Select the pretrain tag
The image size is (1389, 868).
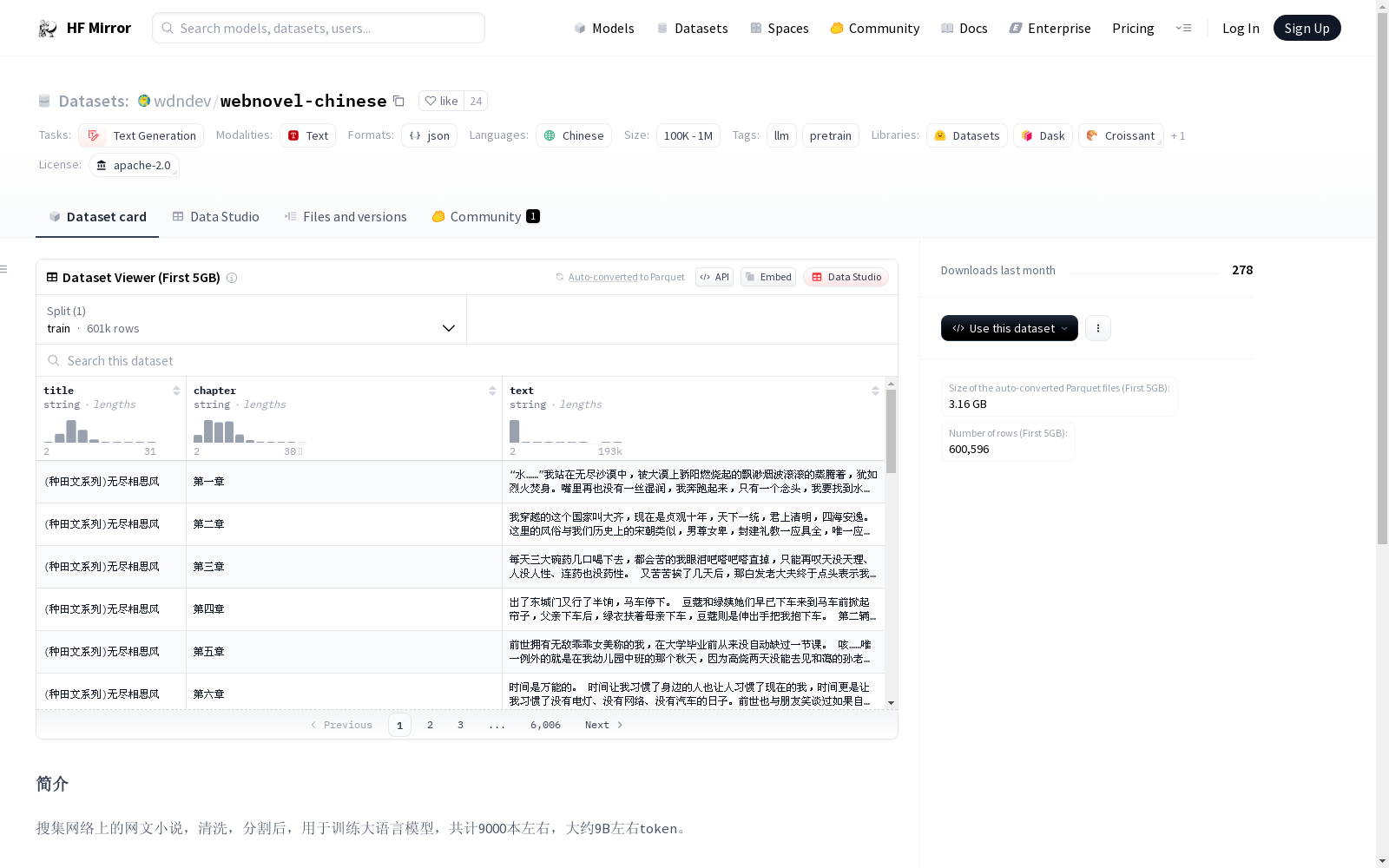coord(831,135)
